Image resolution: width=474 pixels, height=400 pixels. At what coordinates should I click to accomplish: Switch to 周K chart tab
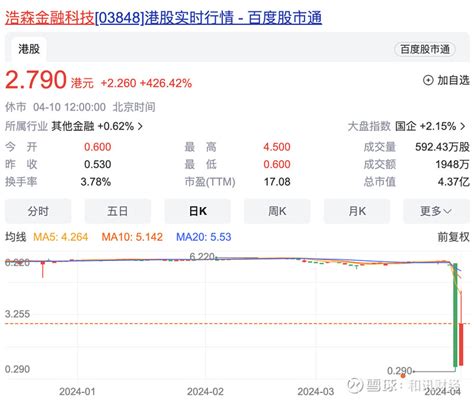tap(277, 211)
